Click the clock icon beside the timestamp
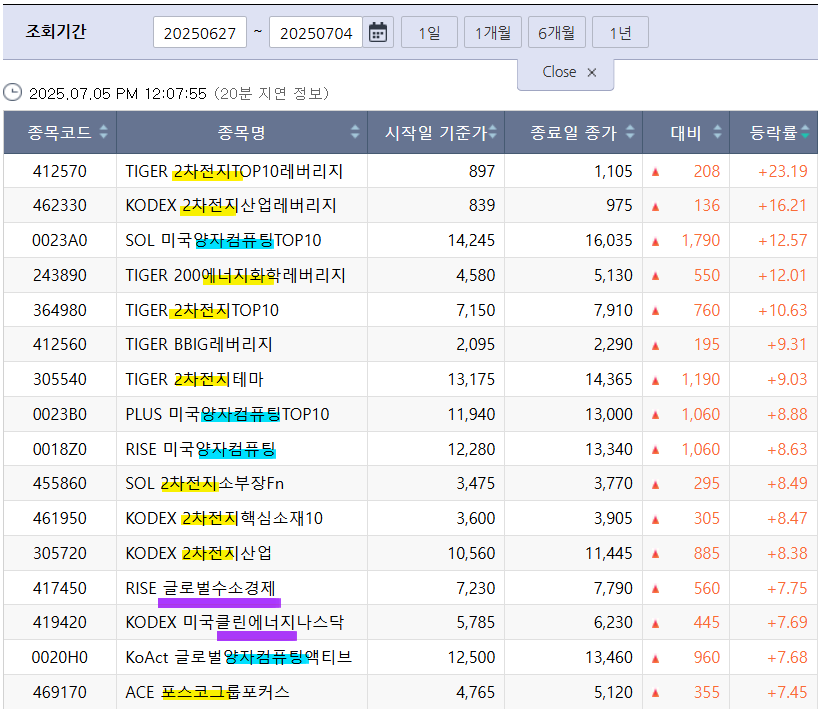818x709 pixels. pyautogui.click(x=13, y=93)
